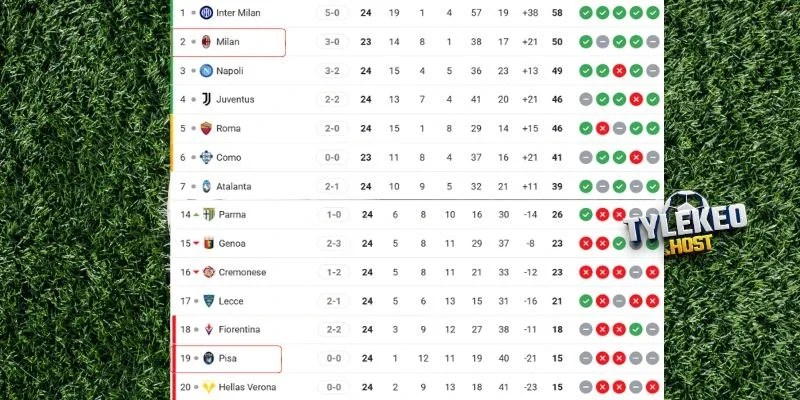Click the Hellas Verona club crest
800x400 pixels.
[x=209, y=387]
